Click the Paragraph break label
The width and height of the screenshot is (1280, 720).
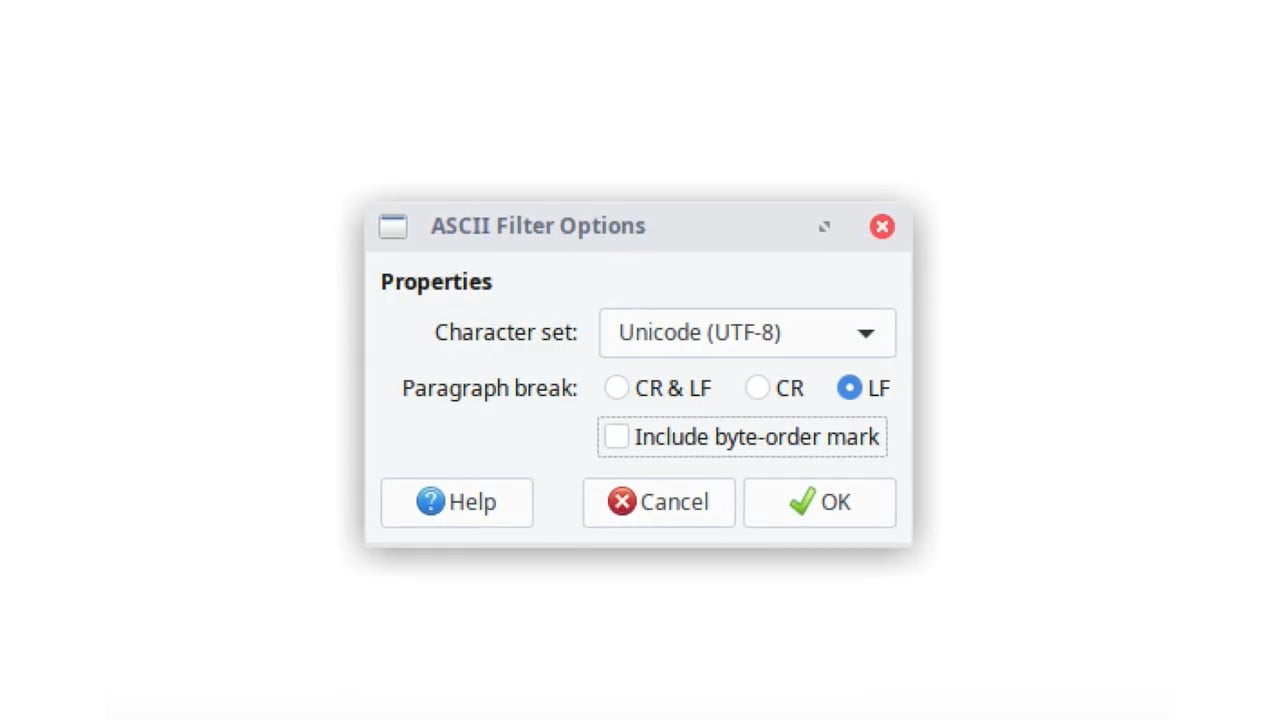tap(489, 388)
